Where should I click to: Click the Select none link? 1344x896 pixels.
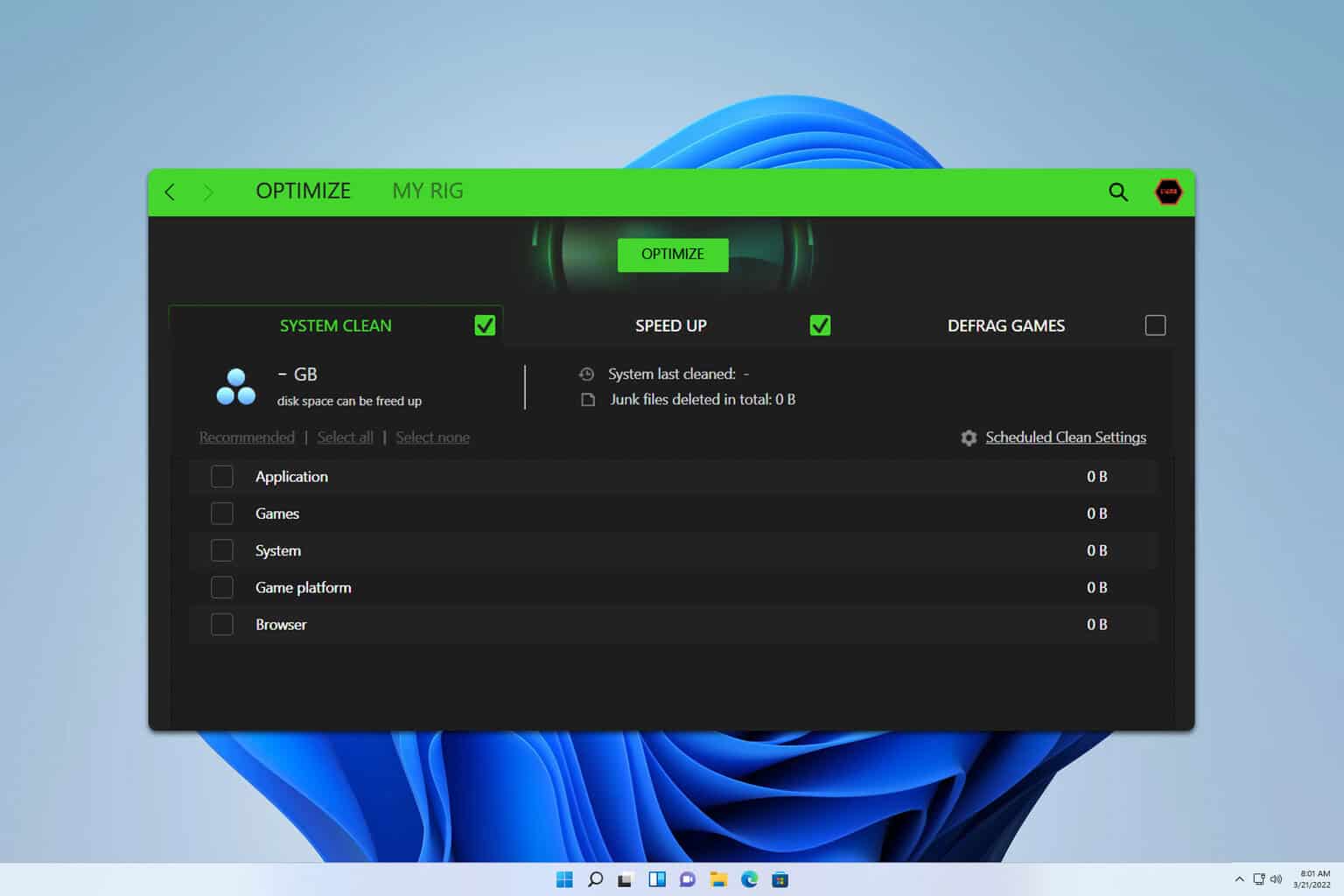(432, 437)
